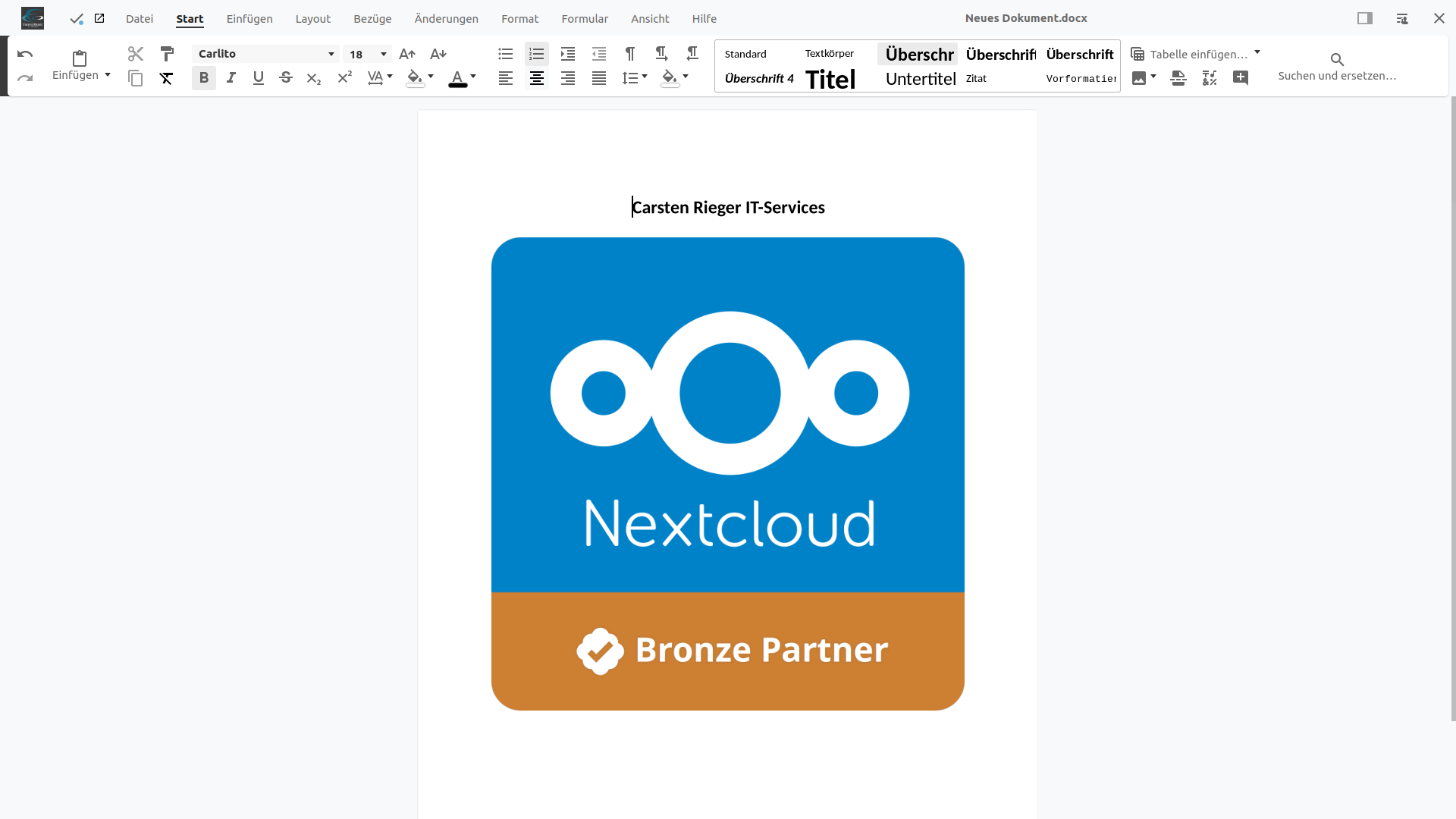
Task: Click the Copy icon
Action: (136, 78)
